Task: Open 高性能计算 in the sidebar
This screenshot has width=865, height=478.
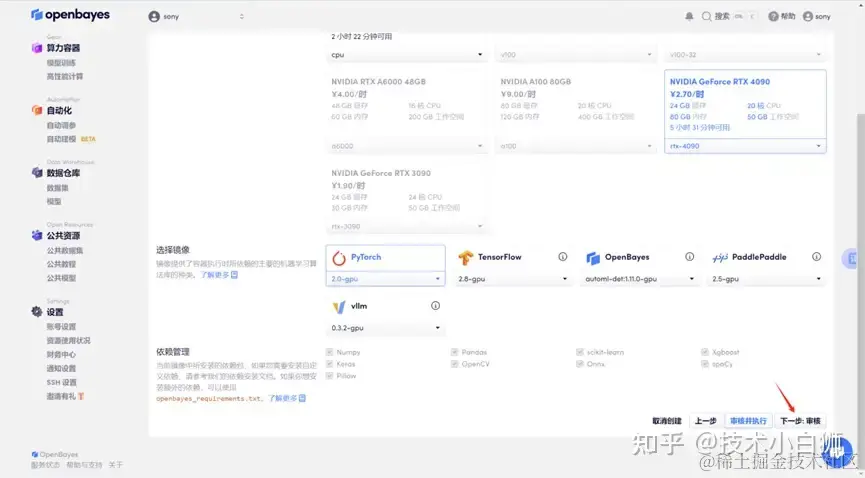Action: tap(65, 77)
